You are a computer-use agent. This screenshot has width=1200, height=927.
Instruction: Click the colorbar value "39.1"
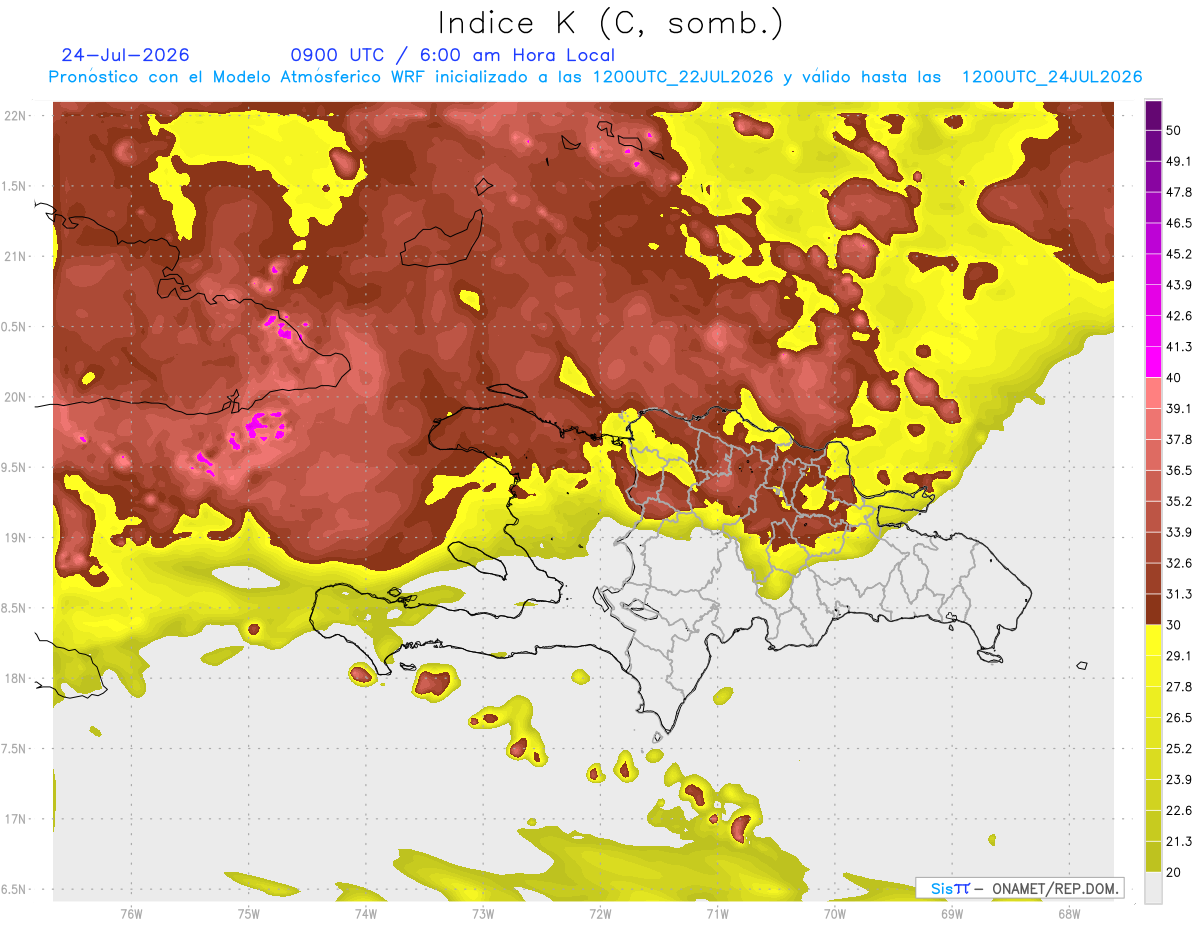pos(1179,408)
